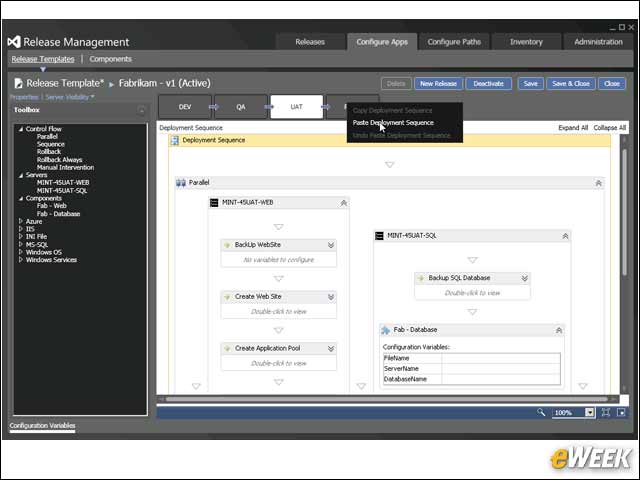The height and width of the screenshot is (480, 640).
Task: Open the zoom percentage dropdown
Action: (x=589, y=412)
